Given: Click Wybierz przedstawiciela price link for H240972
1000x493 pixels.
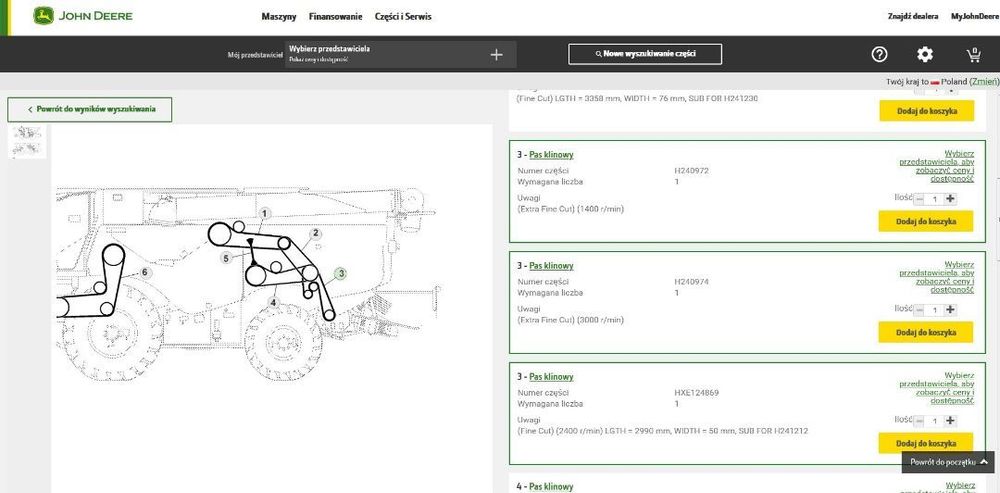Looking at the screenshot, I should tap(937, 167).
